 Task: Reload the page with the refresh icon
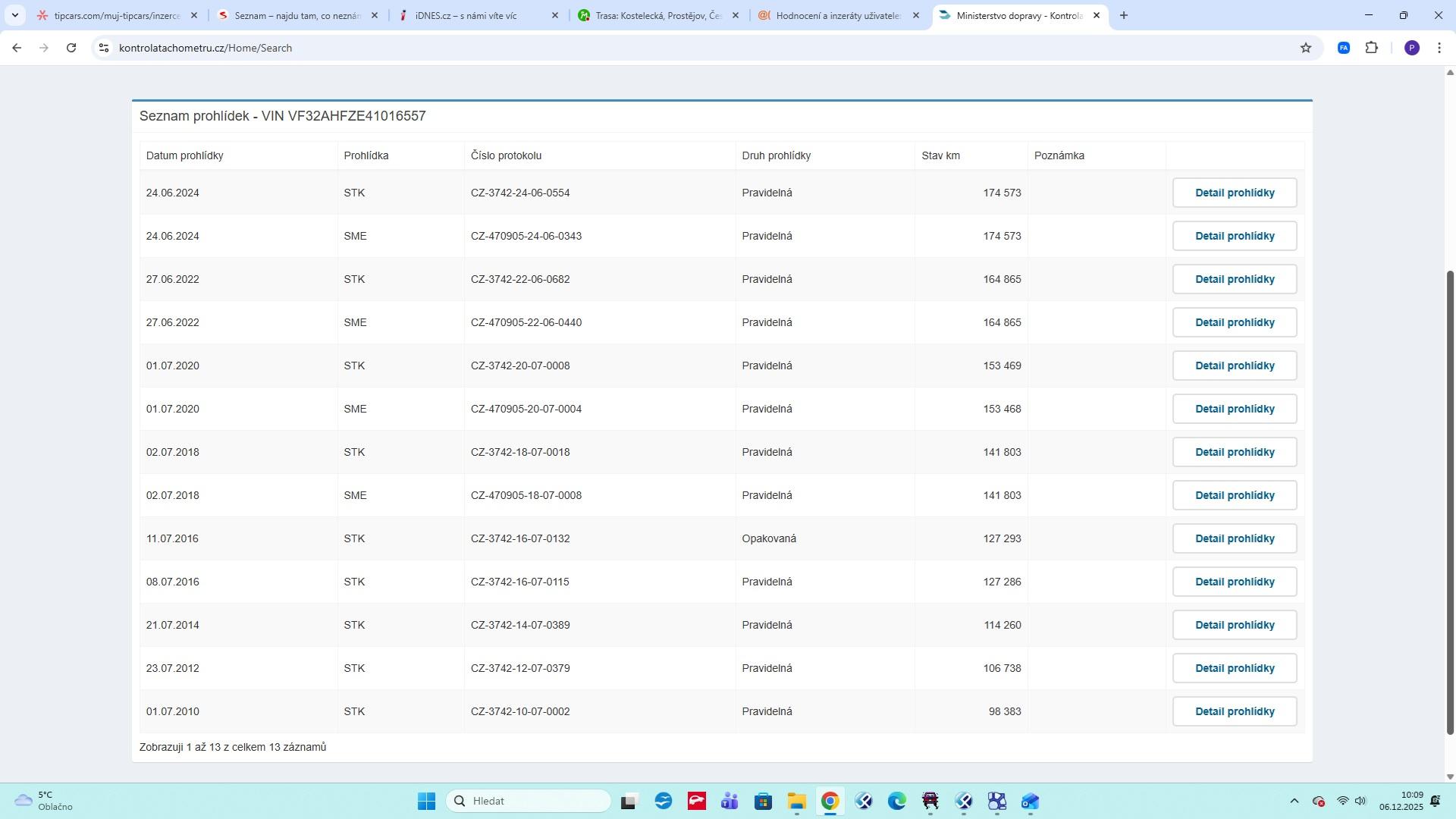(x=71, y=48)
